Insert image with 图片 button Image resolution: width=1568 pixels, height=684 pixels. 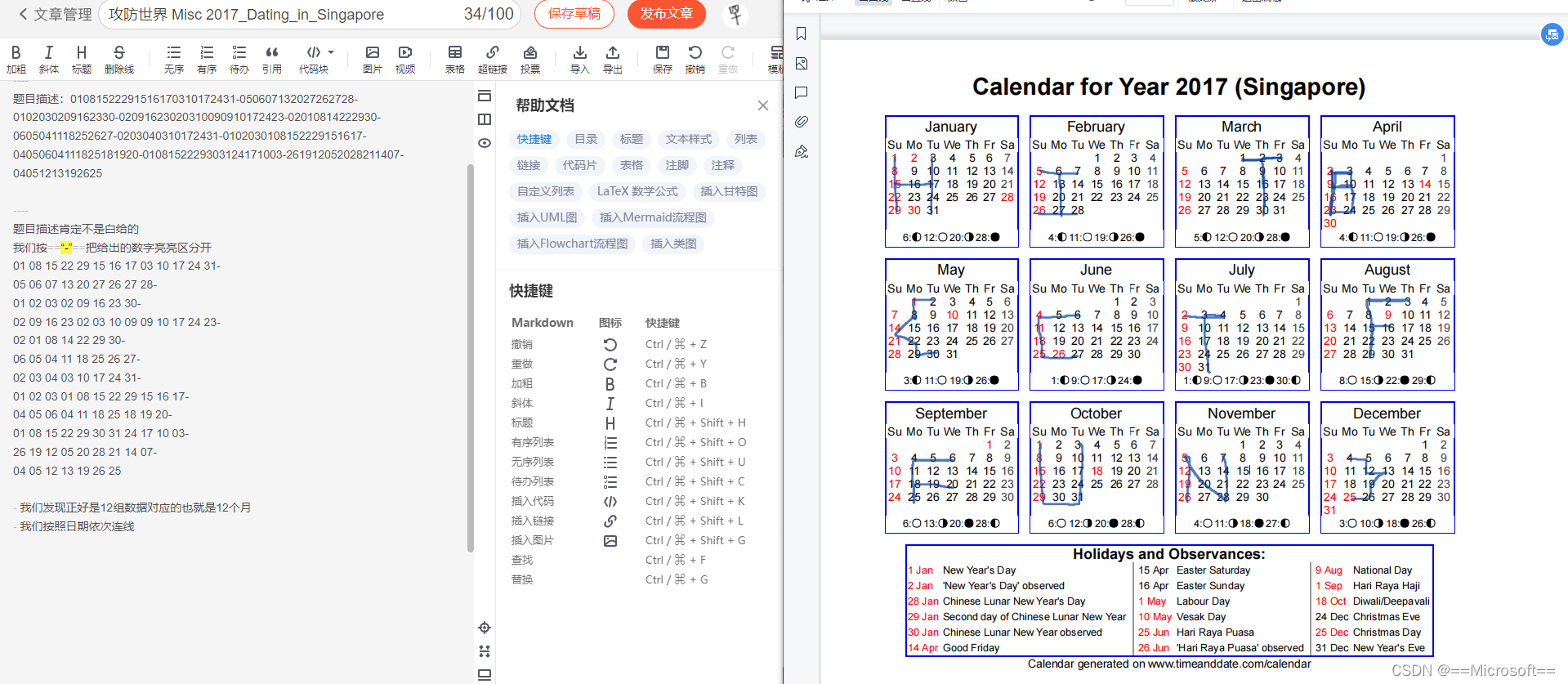pos(373,60)
